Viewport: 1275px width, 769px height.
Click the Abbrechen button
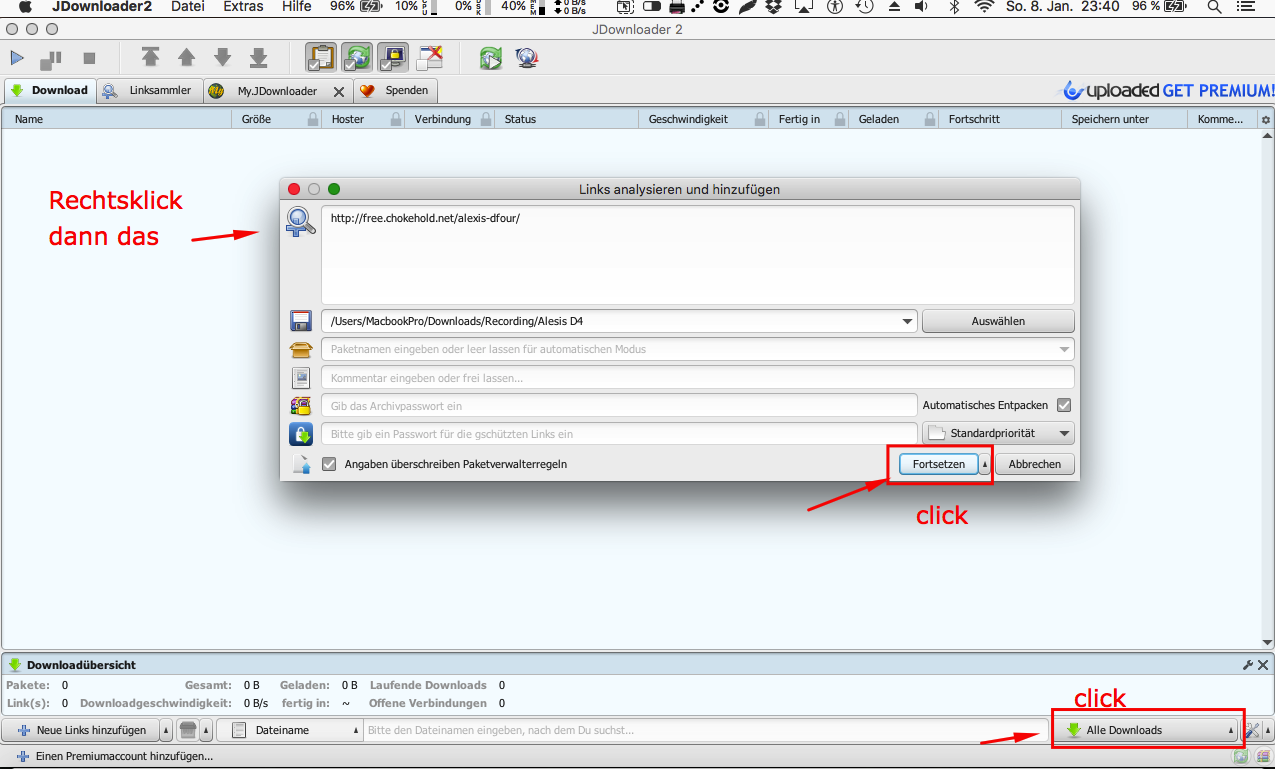pos(1035,464)
